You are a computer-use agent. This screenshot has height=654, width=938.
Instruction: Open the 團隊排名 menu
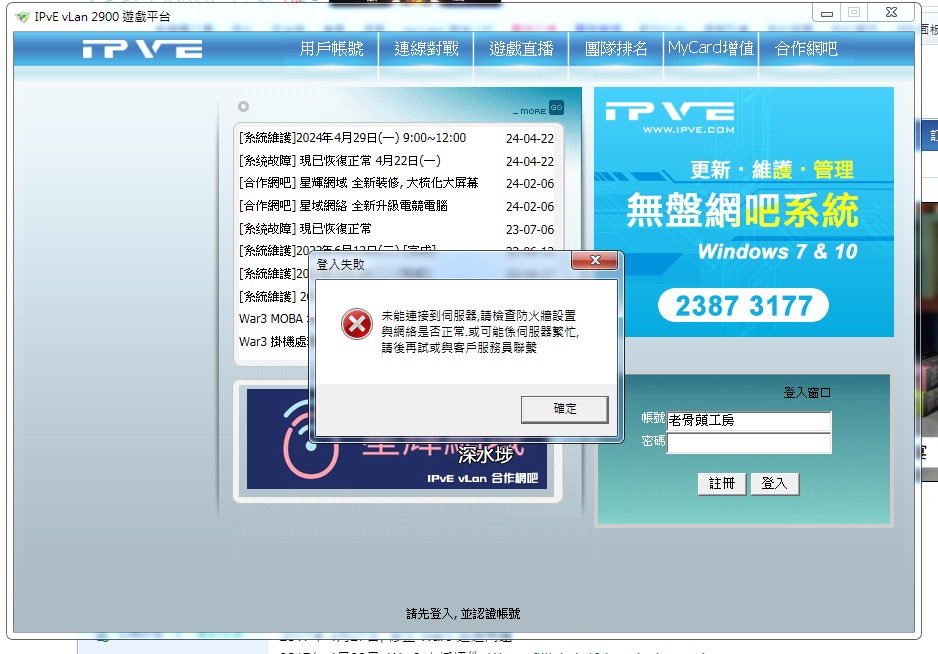(616, 48)
